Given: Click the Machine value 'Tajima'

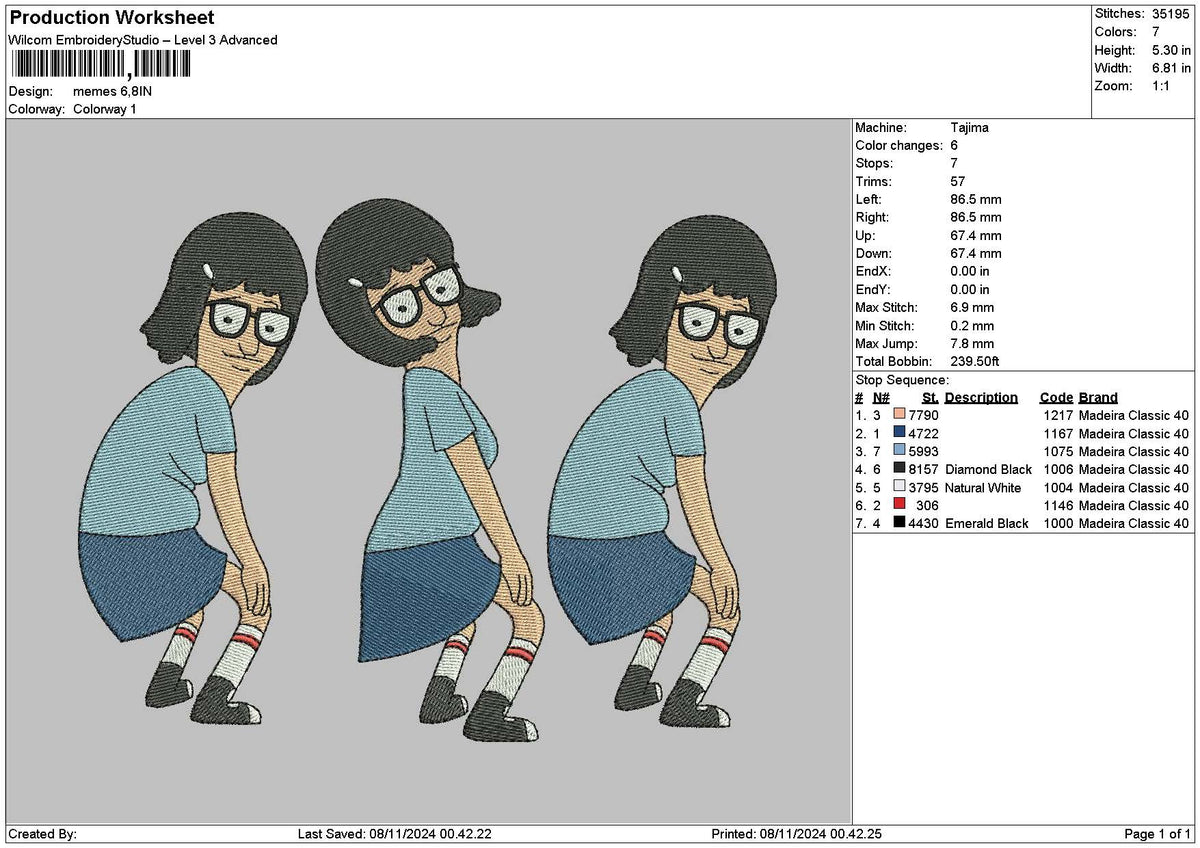Looking at the screenshot, I should point(969,128).
